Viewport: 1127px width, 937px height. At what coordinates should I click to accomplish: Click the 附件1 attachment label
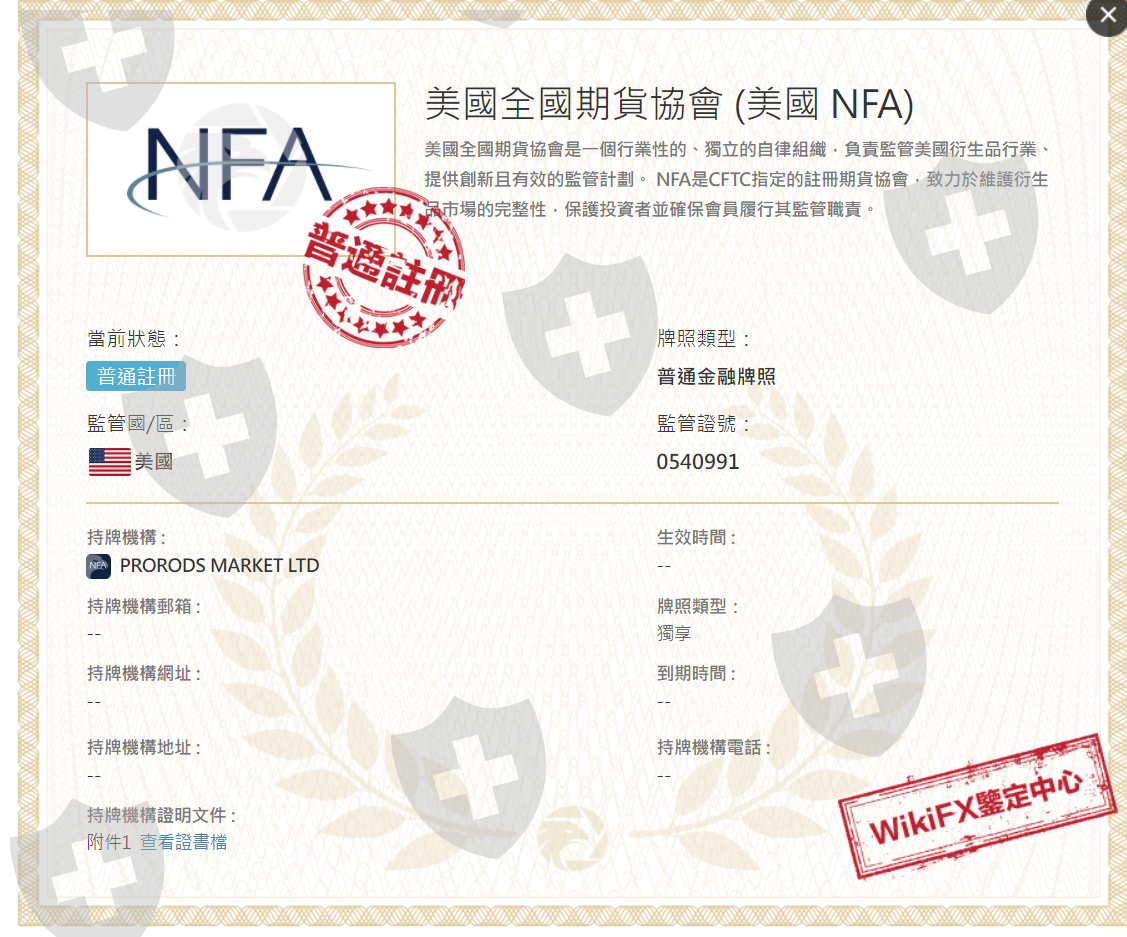[x=109, y=841]
